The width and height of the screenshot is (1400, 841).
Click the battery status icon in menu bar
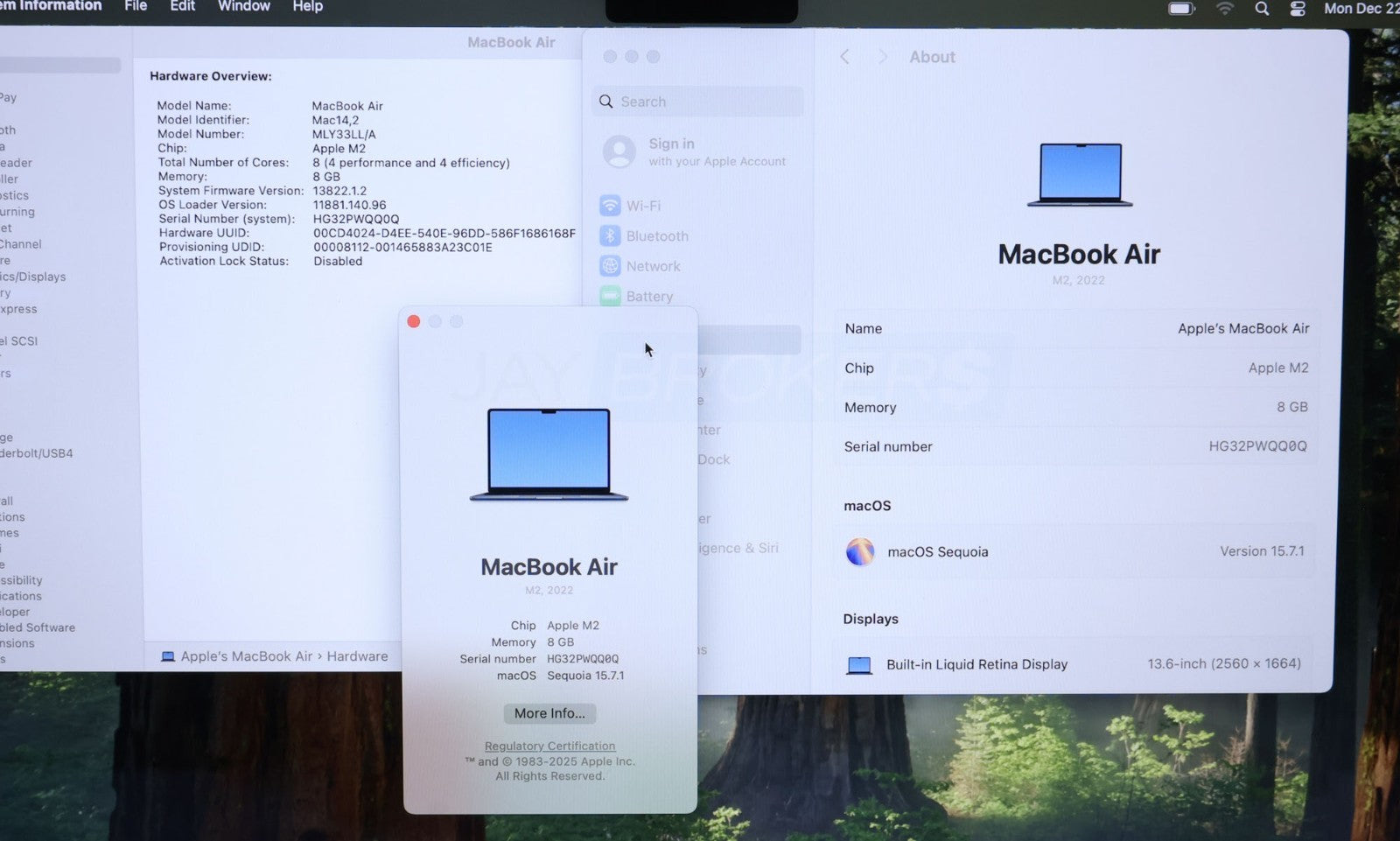[x=1181, y=9]
